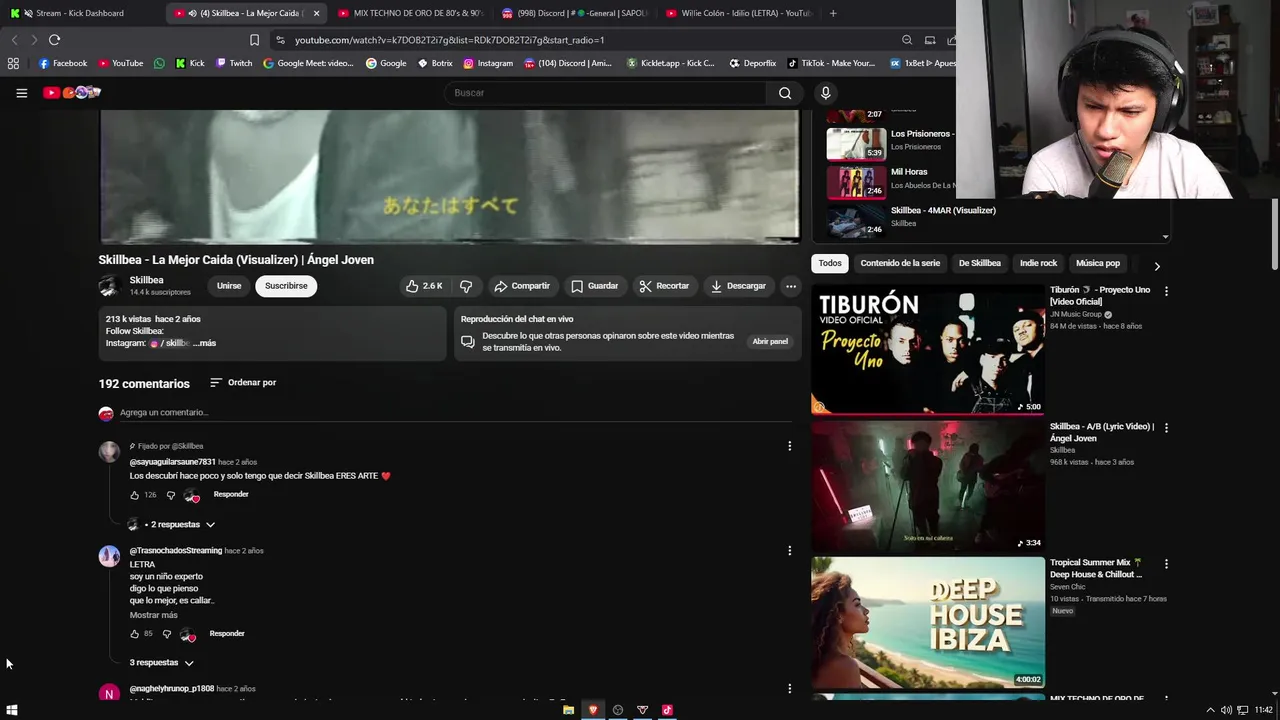Open the more actions three-dot menu beside Descargar
Viewport: 1280px width, 720px height.
[x=791, y=286]
